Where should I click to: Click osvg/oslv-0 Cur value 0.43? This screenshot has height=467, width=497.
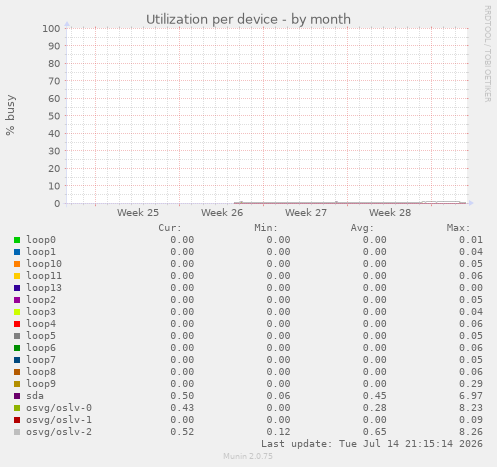point(182,408)
